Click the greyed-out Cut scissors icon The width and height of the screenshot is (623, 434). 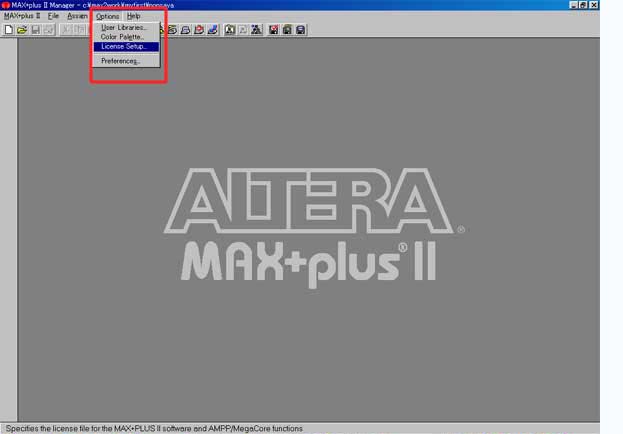(x=66, y=30)
